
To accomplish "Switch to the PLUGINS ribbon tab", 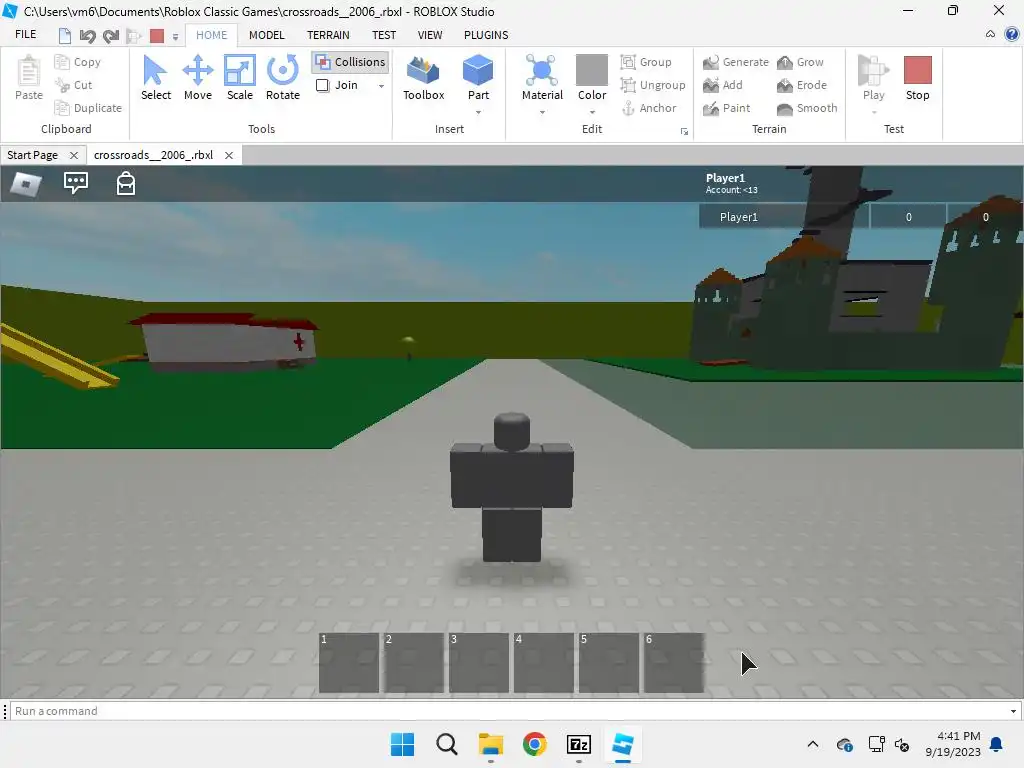I will [486, 35].
